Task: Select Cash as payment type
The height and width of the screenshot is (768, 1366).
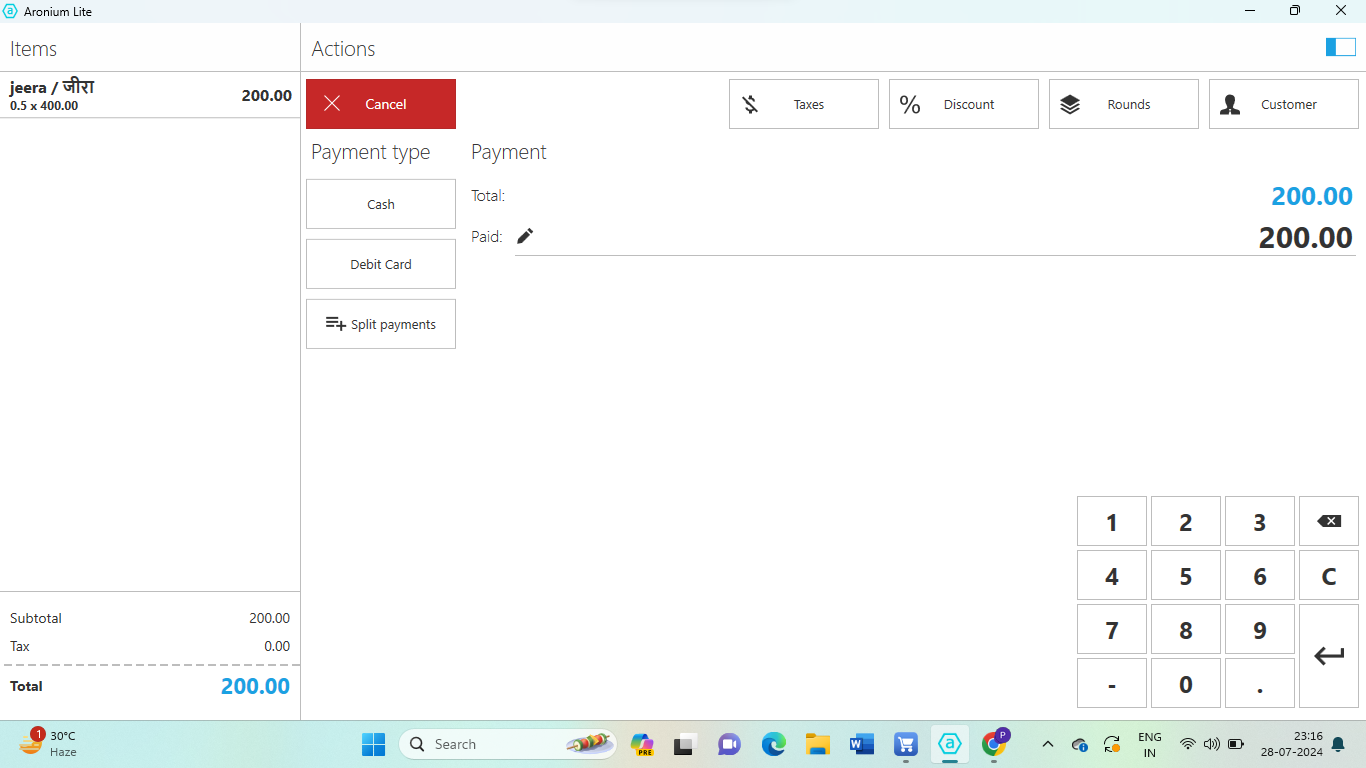Action: click(381, 204)
